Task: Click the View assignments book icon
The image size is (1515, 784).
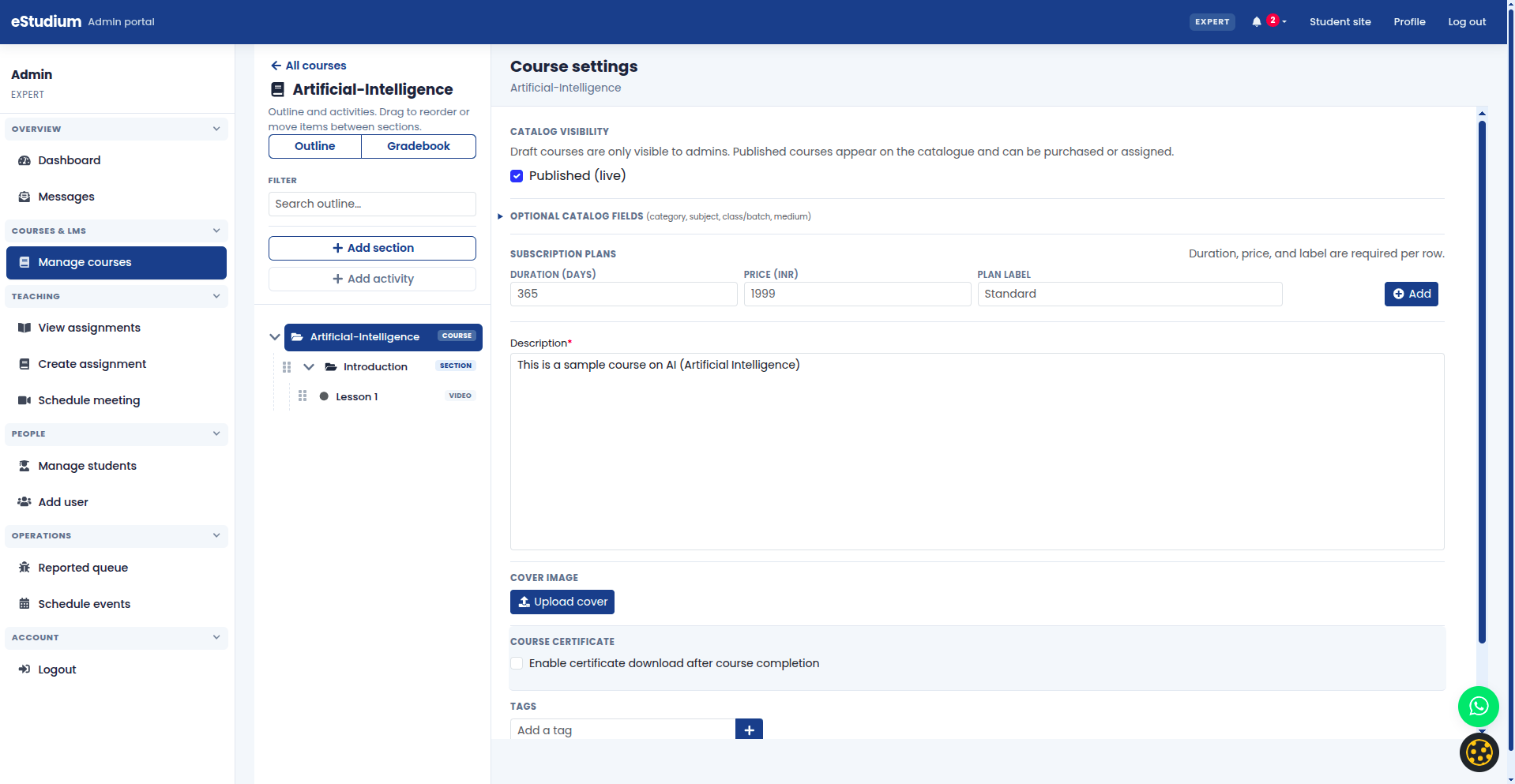Action: pos(24,328)
